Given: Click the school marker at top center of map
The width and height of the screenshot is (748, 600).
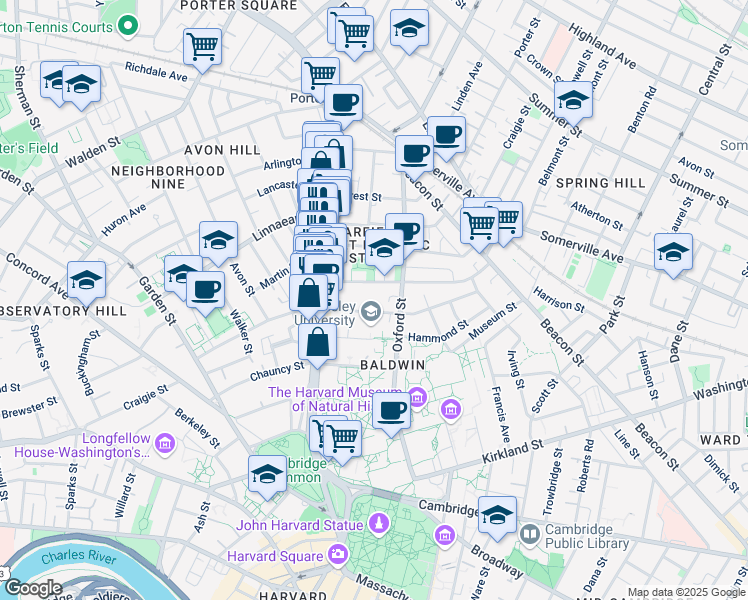Looking at the screenshot, I should tap(409, 31).
